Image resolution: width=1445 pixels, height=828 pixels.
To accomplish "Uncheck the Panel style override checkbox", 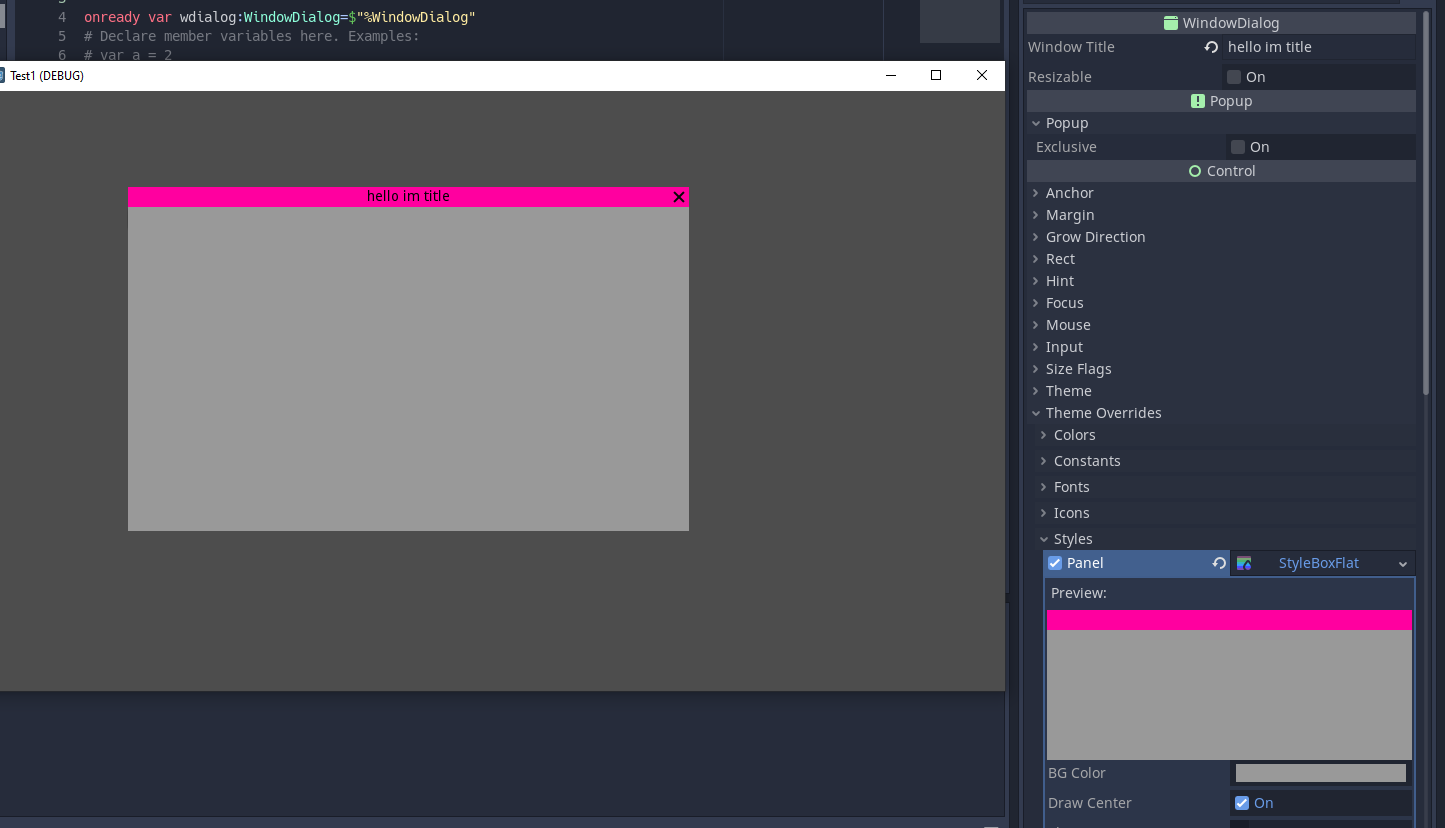I will [x=1055, y=563].
